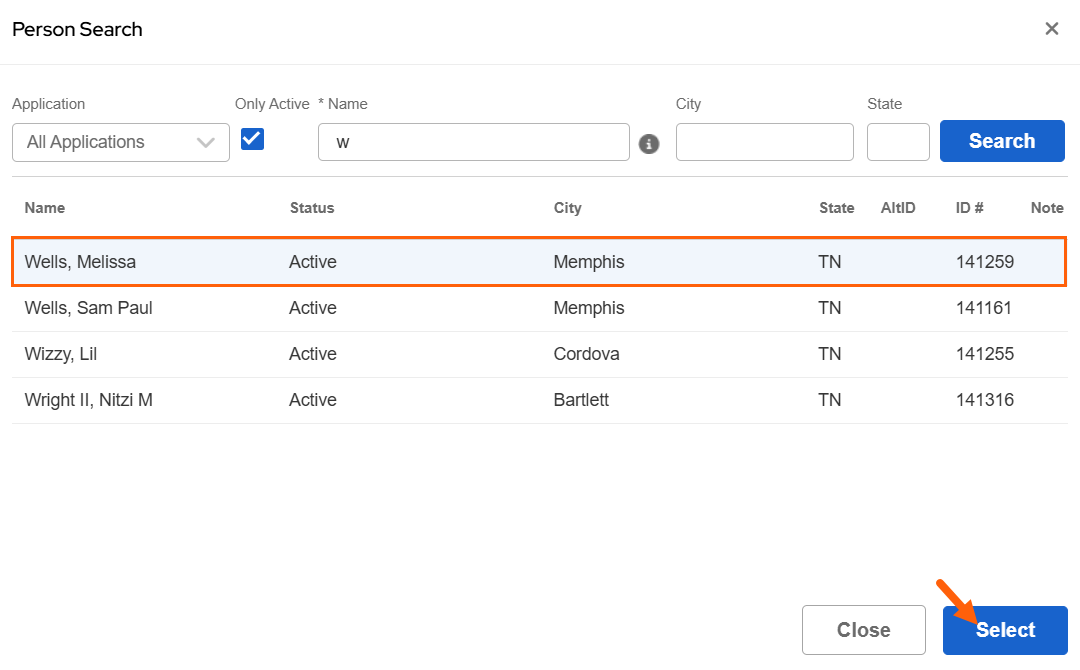Uncheck the Only Active checkbox
Screen dimensions: 1080x670
(x=252, y=139)
